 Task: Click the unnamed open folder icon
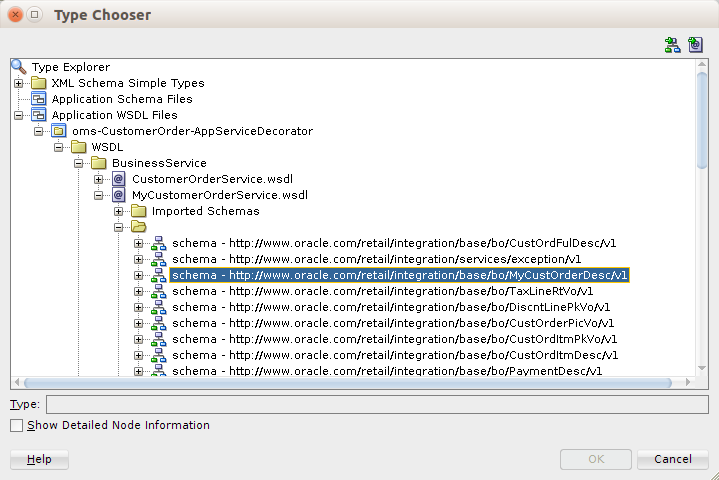[x=138, y=226]
